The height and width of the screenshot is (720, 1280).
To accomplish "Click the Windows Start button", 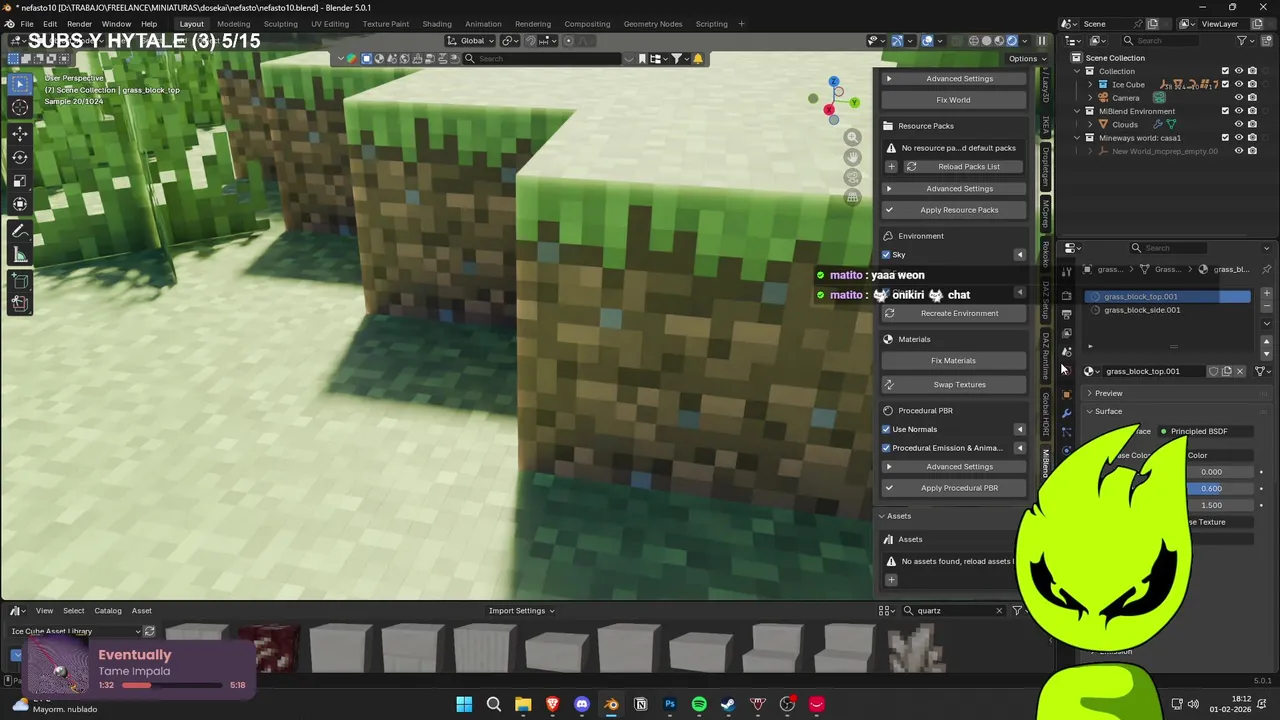I will 464,704.
